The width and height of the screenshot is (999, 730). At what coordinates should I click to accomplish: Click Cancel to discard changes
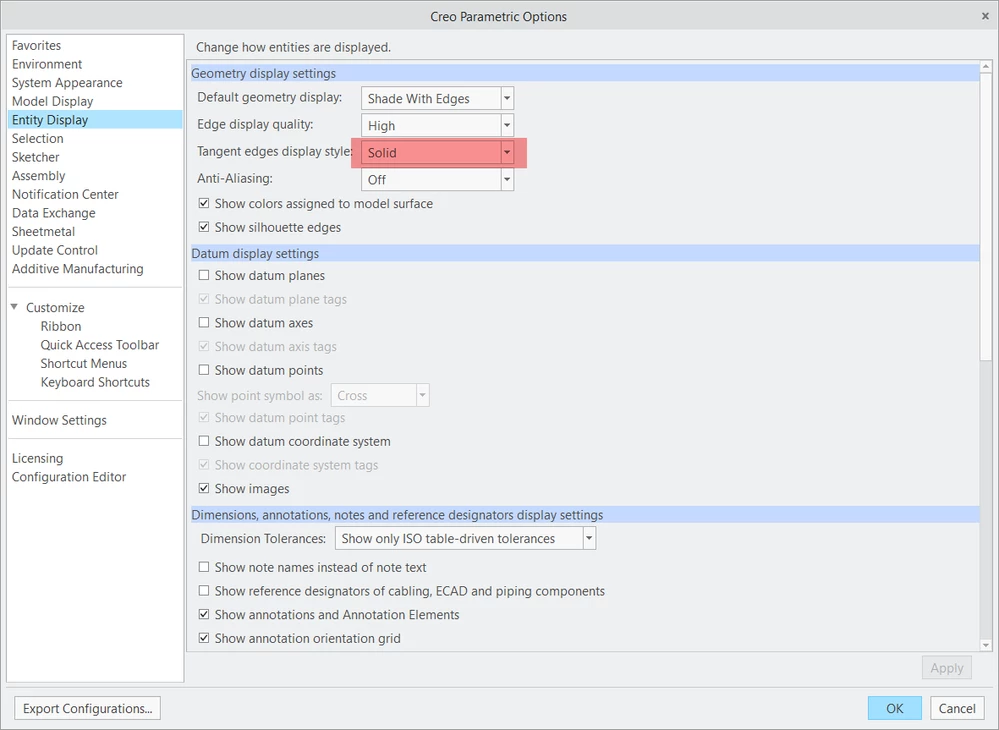[956, 708]
